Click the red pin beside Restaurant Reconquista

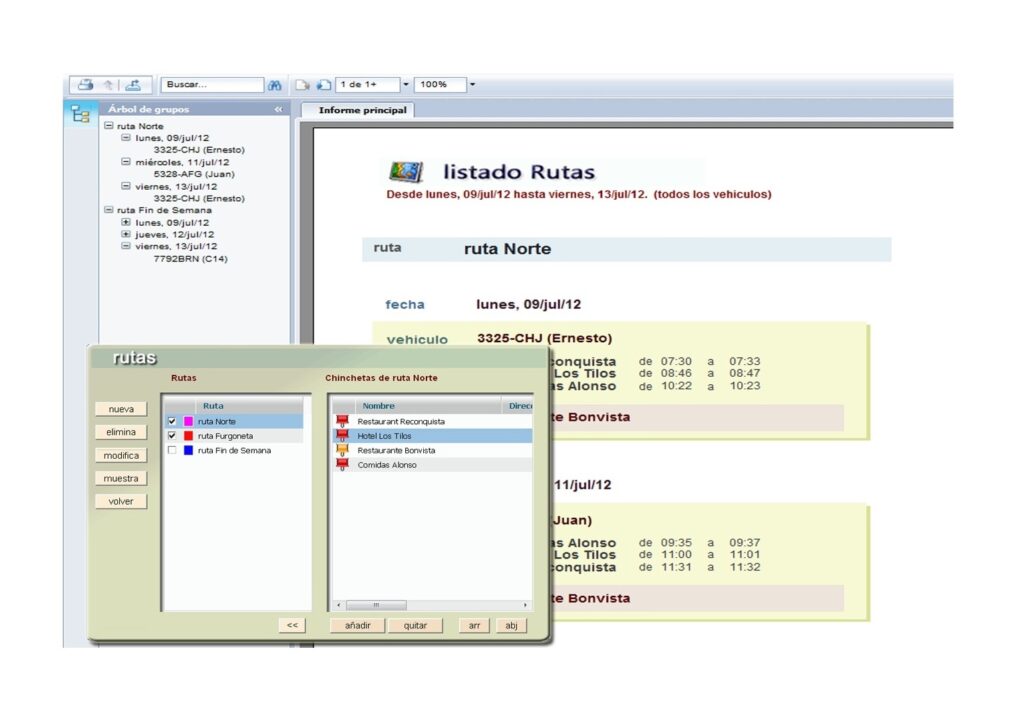[x=342, y=422]
